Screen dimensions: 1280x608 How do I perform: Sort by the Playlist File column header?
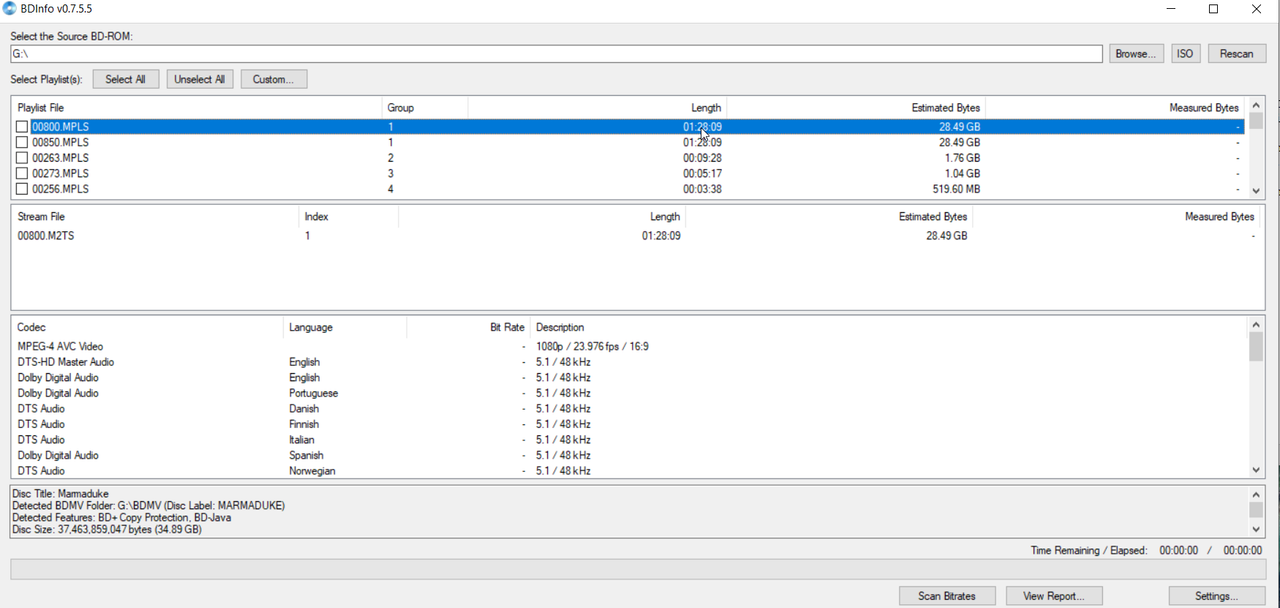[197, 108]
